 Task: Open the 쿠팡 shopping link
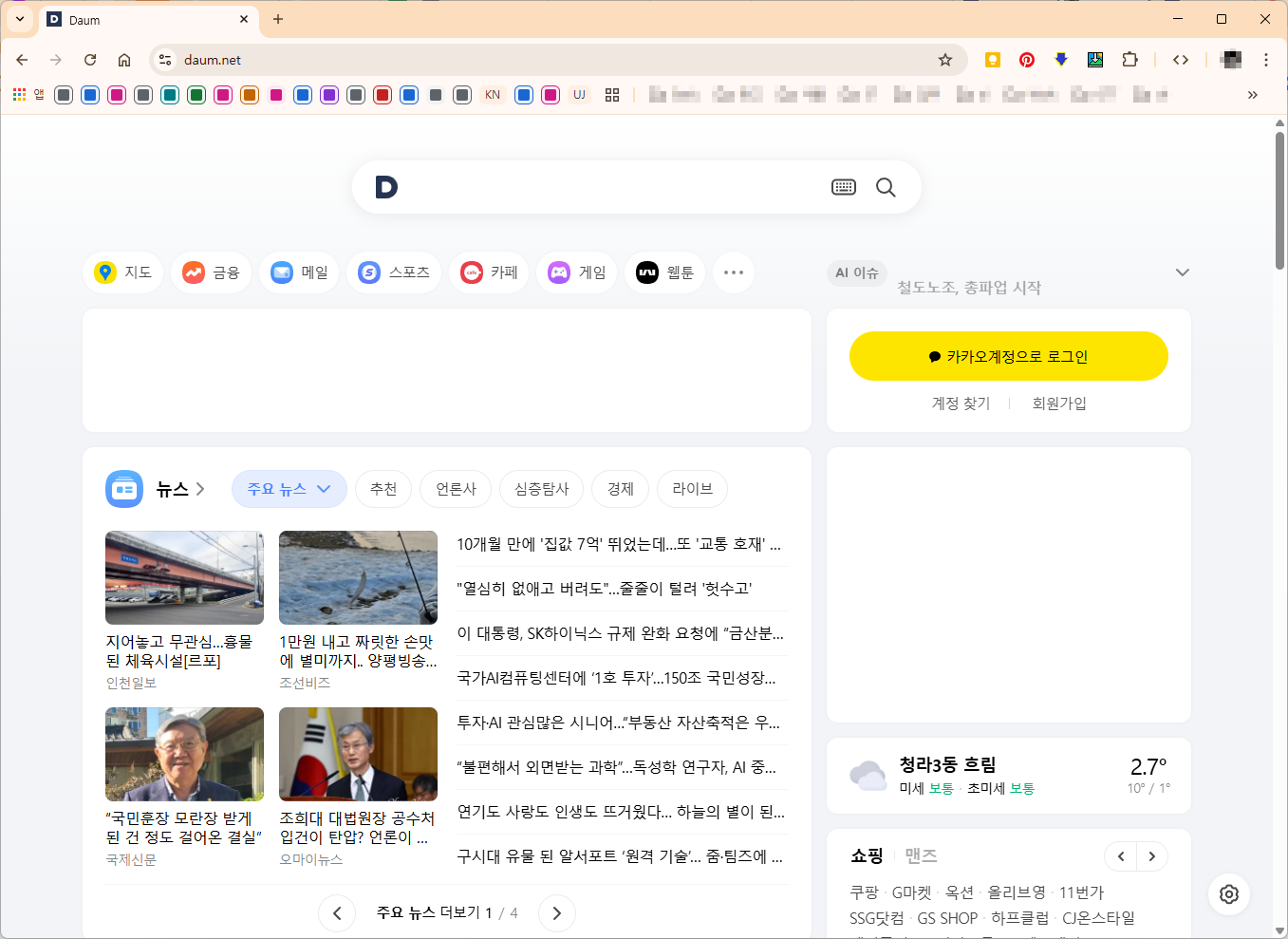click(x=865, y=892)
